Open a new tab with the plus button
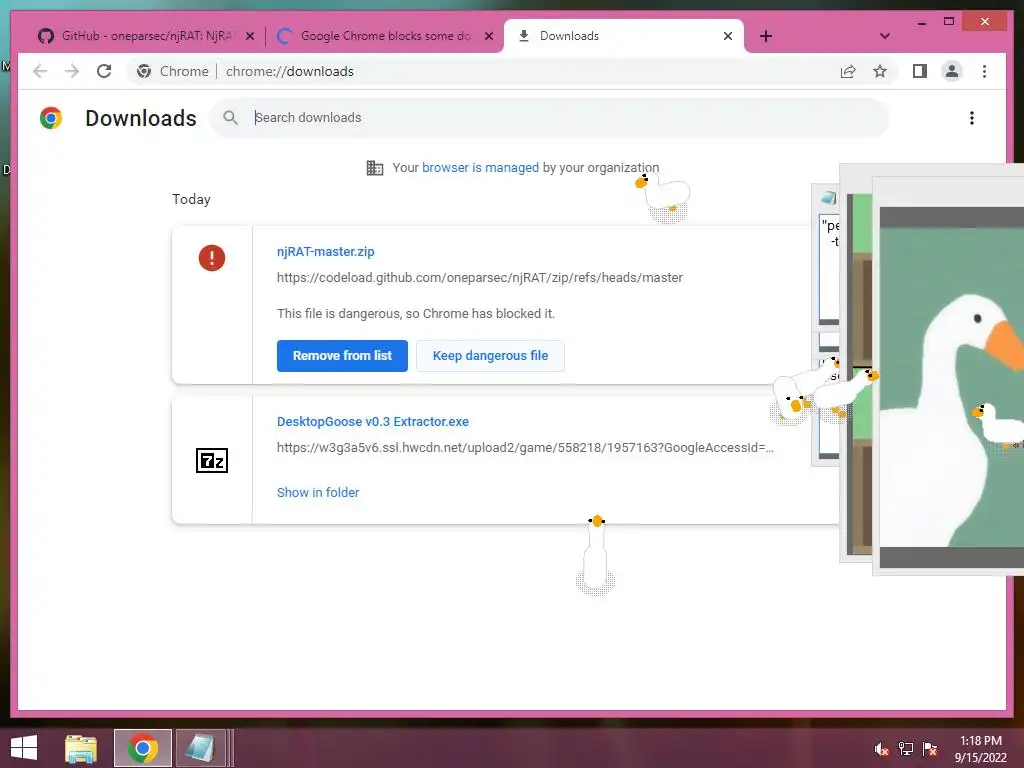This screenshot has height=768, width=1024. (766, 36)
